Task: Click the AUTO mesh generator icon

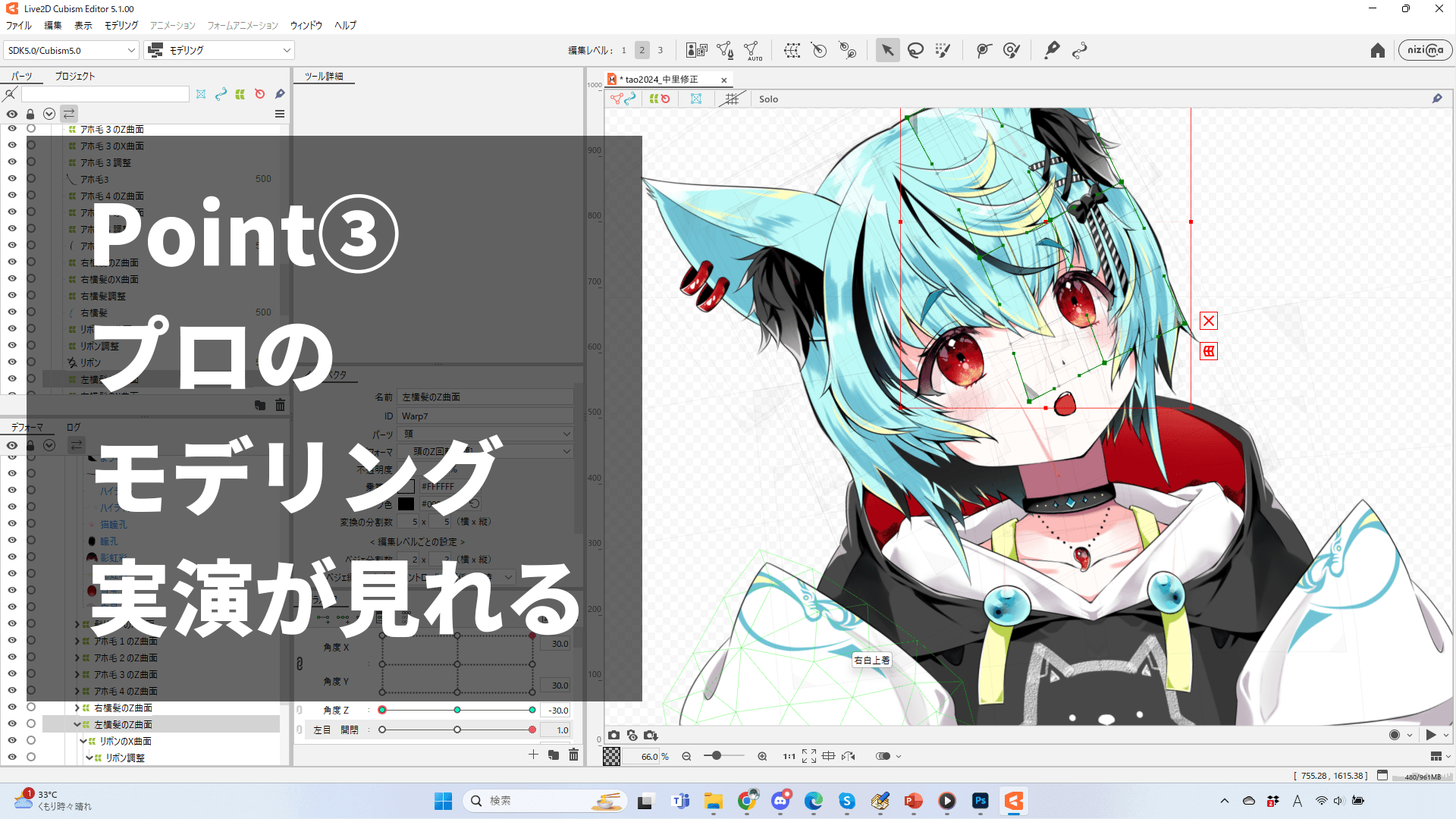Action: (x=752, y=51)
